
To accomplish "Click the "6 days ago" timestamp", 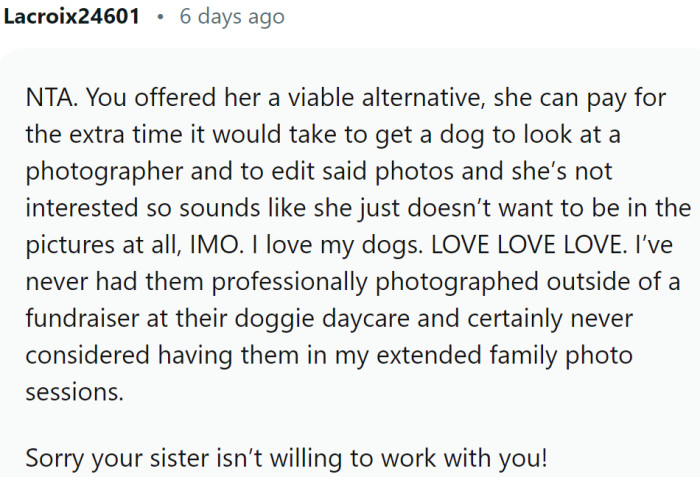I will pyautogui.click(x=231, y=17).
